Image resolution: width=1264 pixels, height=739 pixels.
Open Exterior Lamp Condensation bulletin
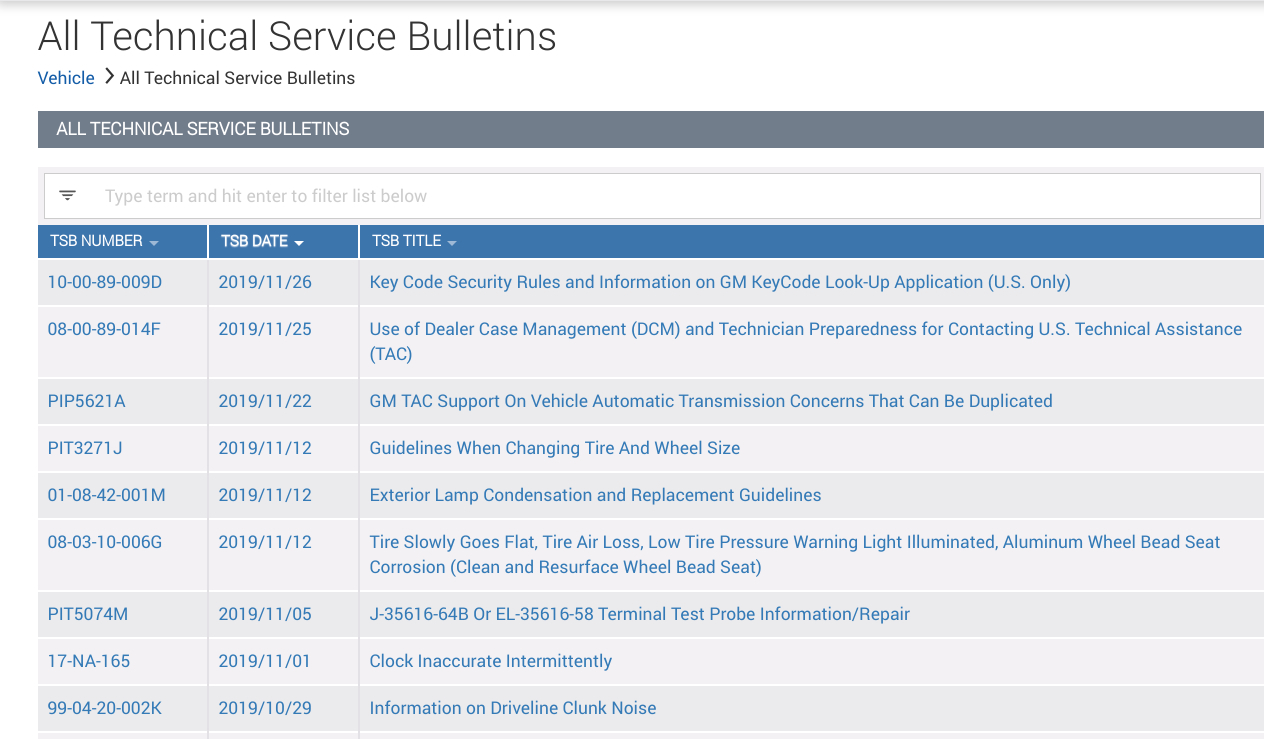[595, 495]
